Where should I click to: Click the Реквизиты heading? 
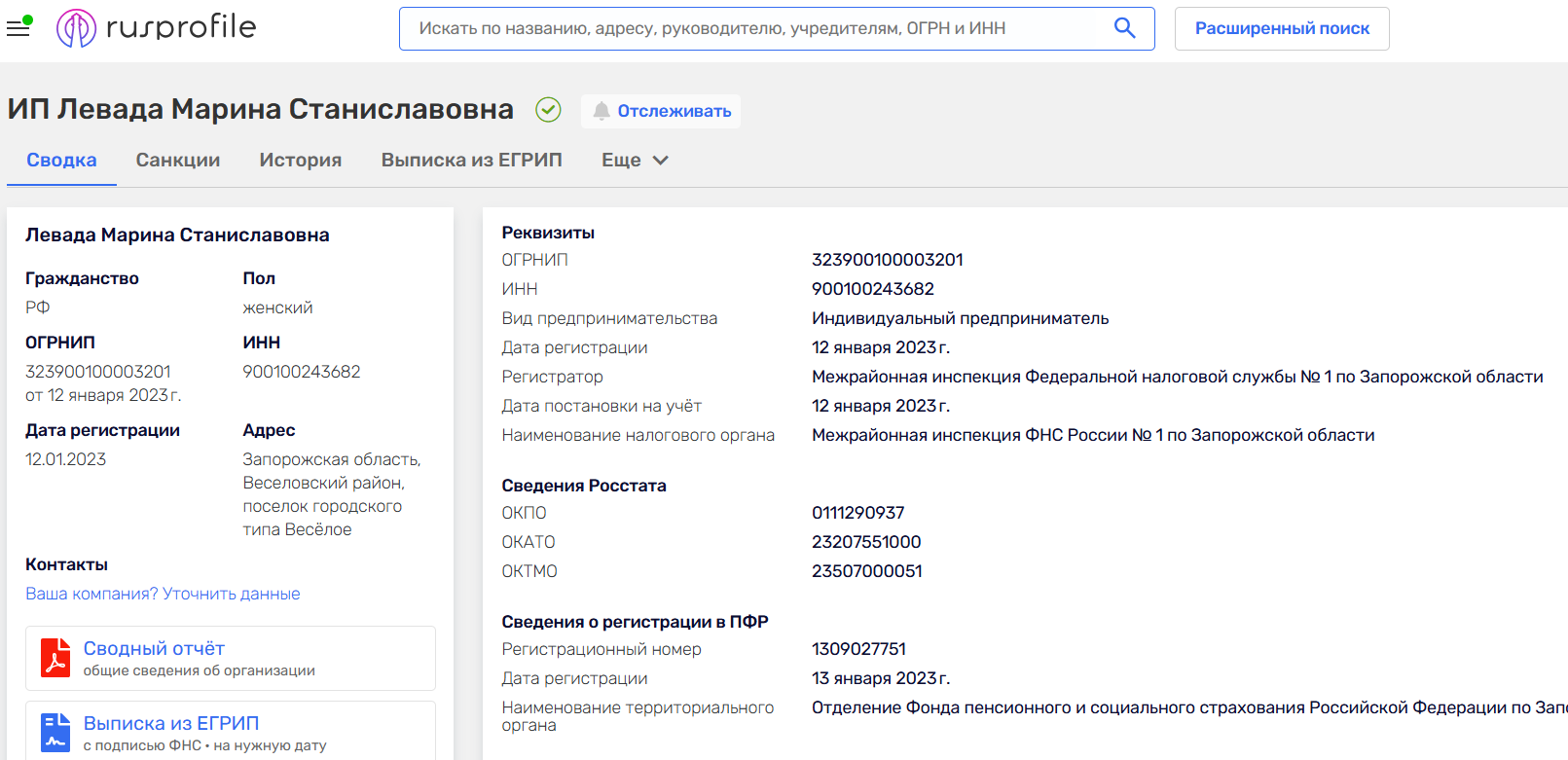point(548,233)
